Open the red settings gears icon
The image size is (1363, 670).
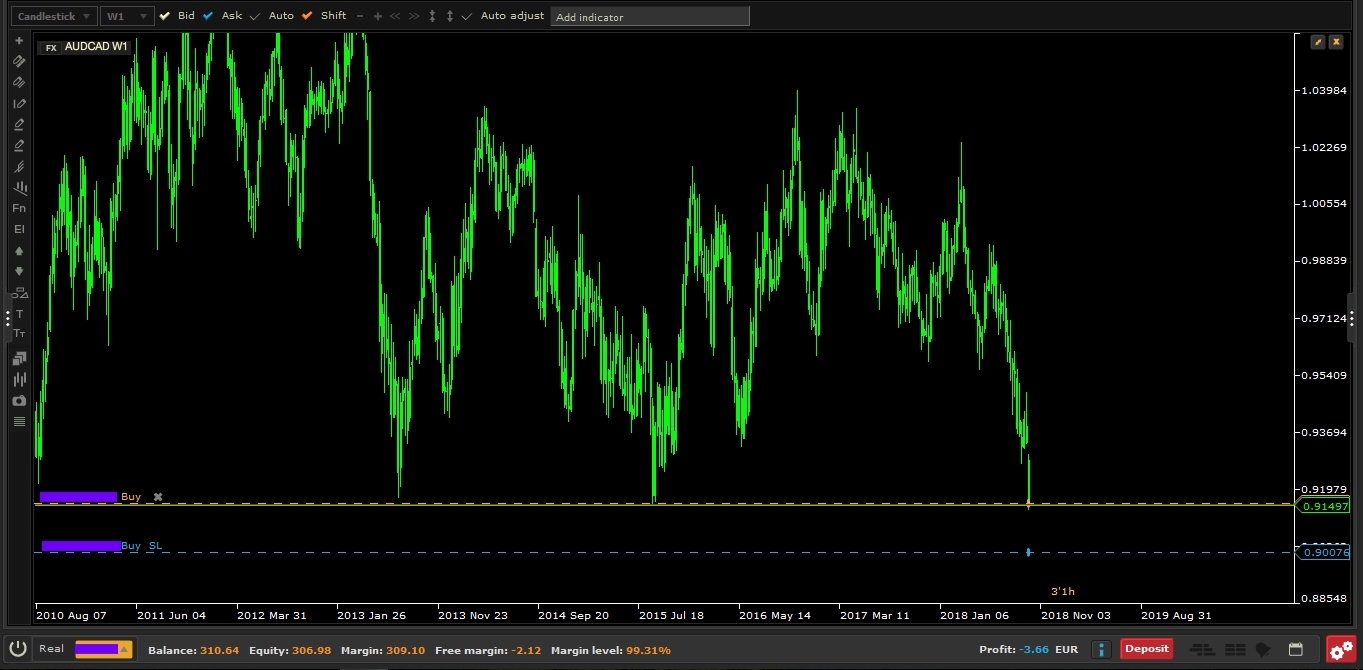[x=1341, y=650]
